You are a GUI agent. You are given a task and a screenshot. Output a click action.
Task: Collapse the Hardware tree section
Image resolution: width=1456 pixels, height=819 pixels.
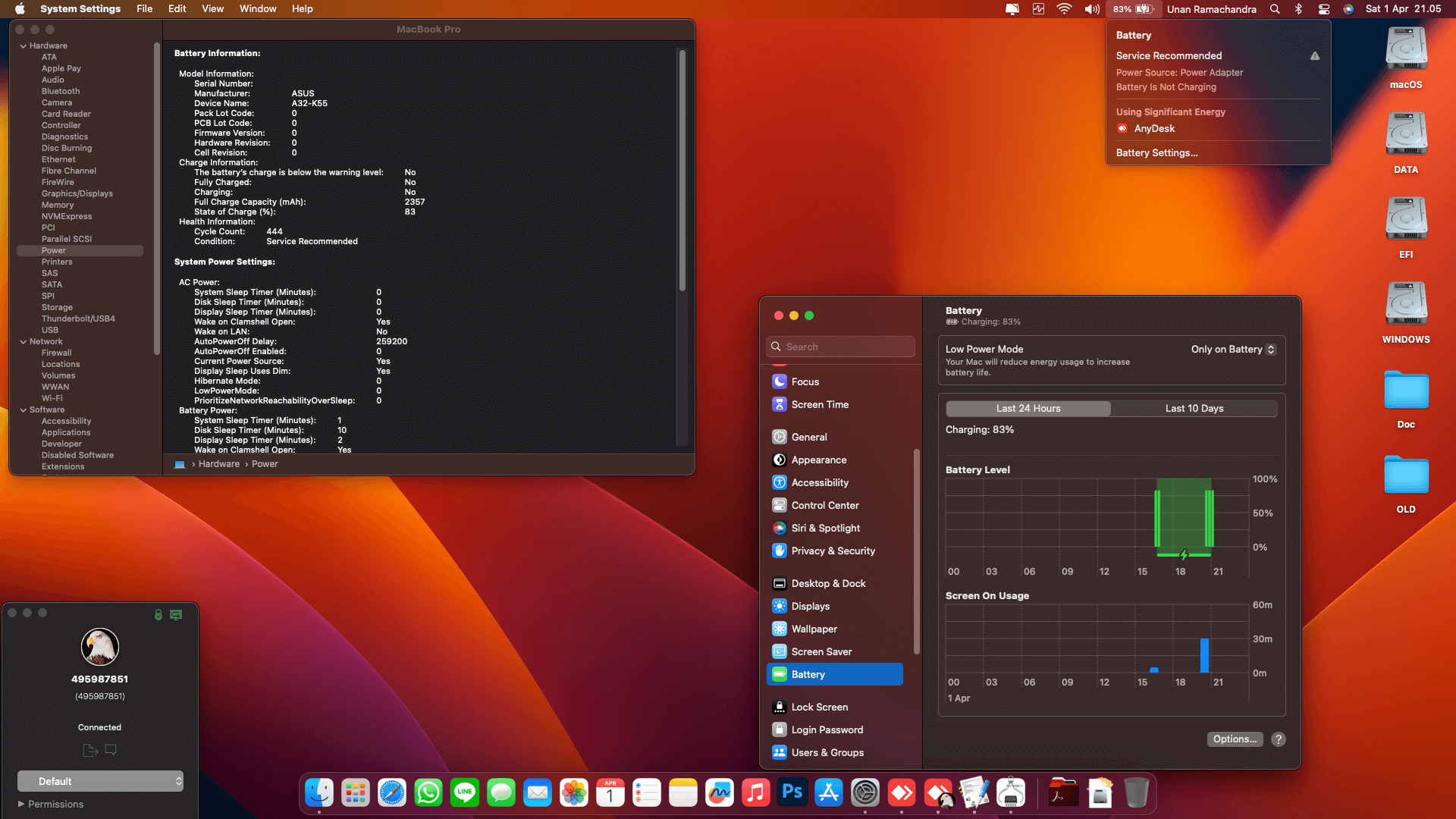click(x=24, y=46)
